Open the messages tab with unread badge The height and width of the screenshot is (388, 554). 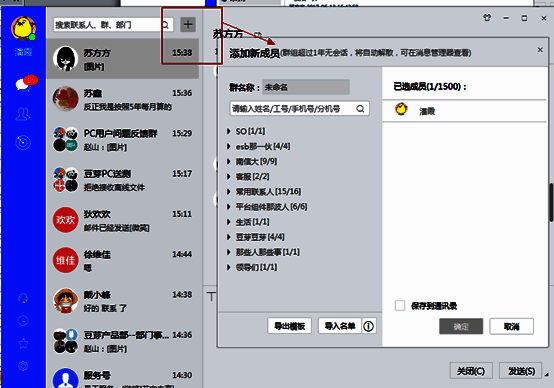tap(25, 83)
